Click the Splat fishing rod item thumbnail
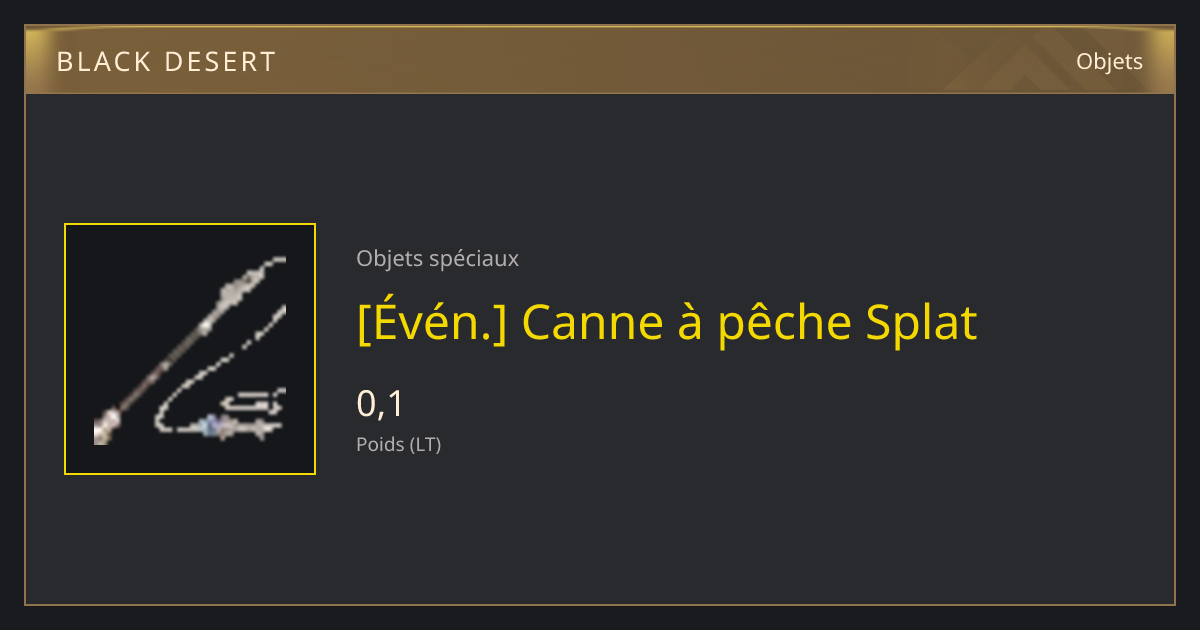This screenshot has width=1200, height=630. click(x=190, y=349)
